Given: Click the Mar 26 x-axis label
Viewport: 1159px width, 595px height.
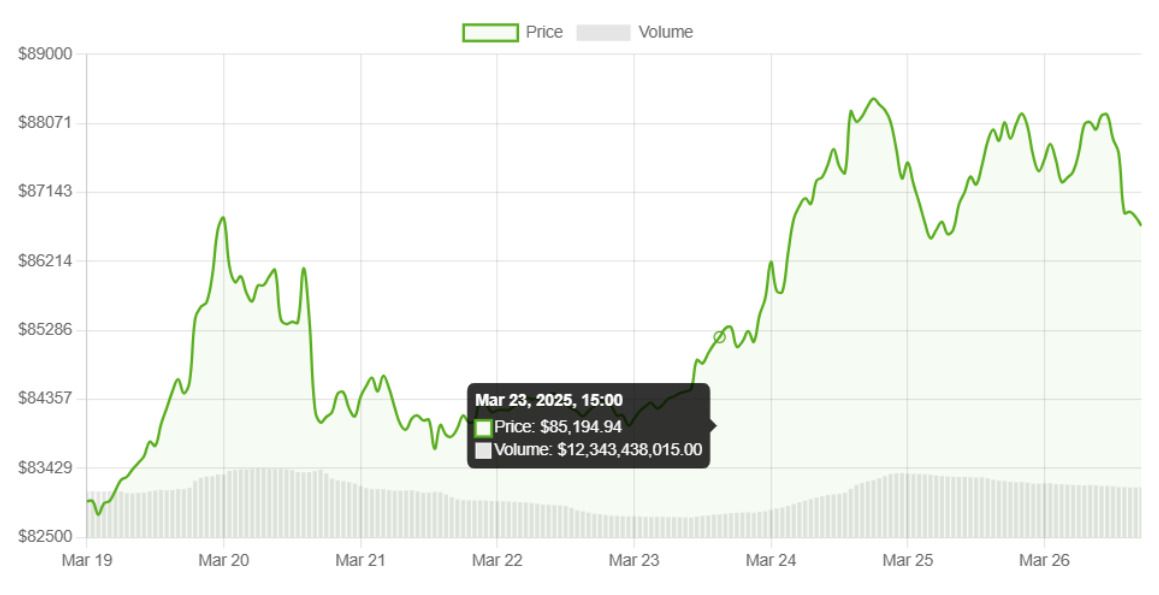Looking at the screenshot, I should 1044,560.
